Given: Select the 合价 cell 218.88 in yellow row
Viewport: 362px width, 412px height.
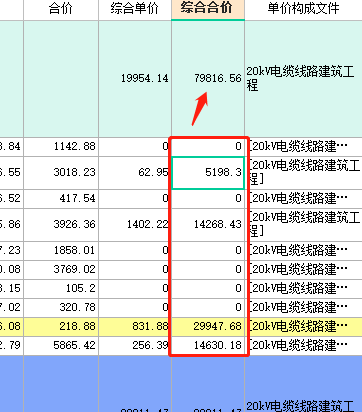Looking at the screenshot, I should pos(61,327).
